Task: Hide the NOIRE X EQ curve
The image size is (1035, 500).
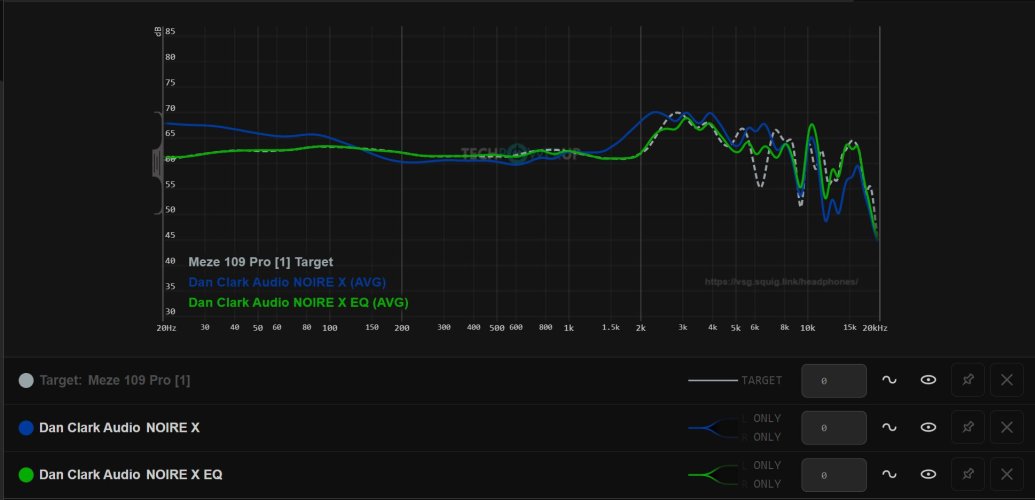Action: (928, 474)
